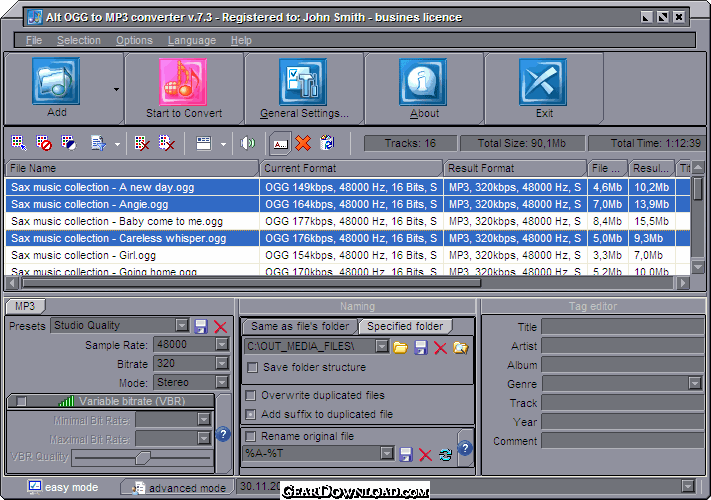Screen dimensions: 711x500
Task: Expand the C:\OUT_MEDIA_FILES\ folder dropdown
Action: 382,347
